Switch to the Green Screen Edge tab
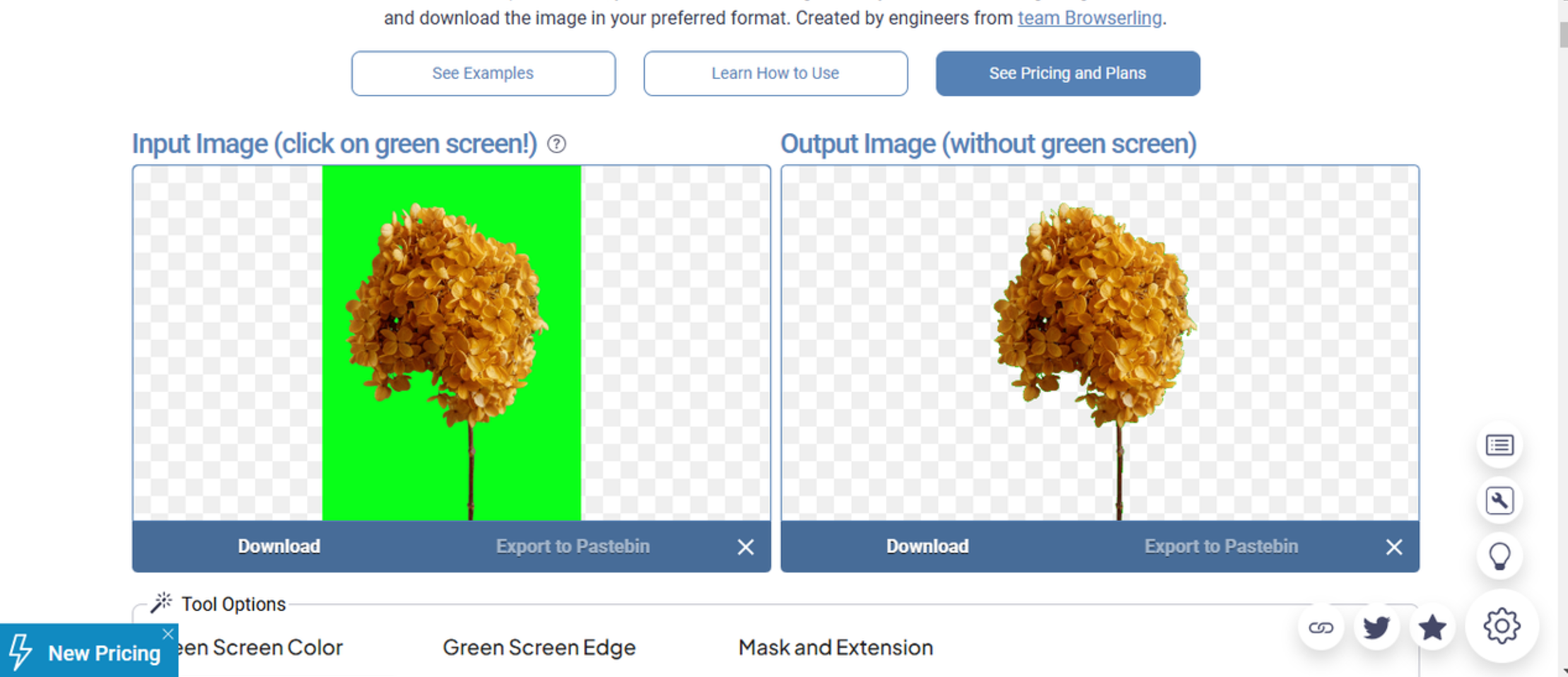 tap(539, 647)
